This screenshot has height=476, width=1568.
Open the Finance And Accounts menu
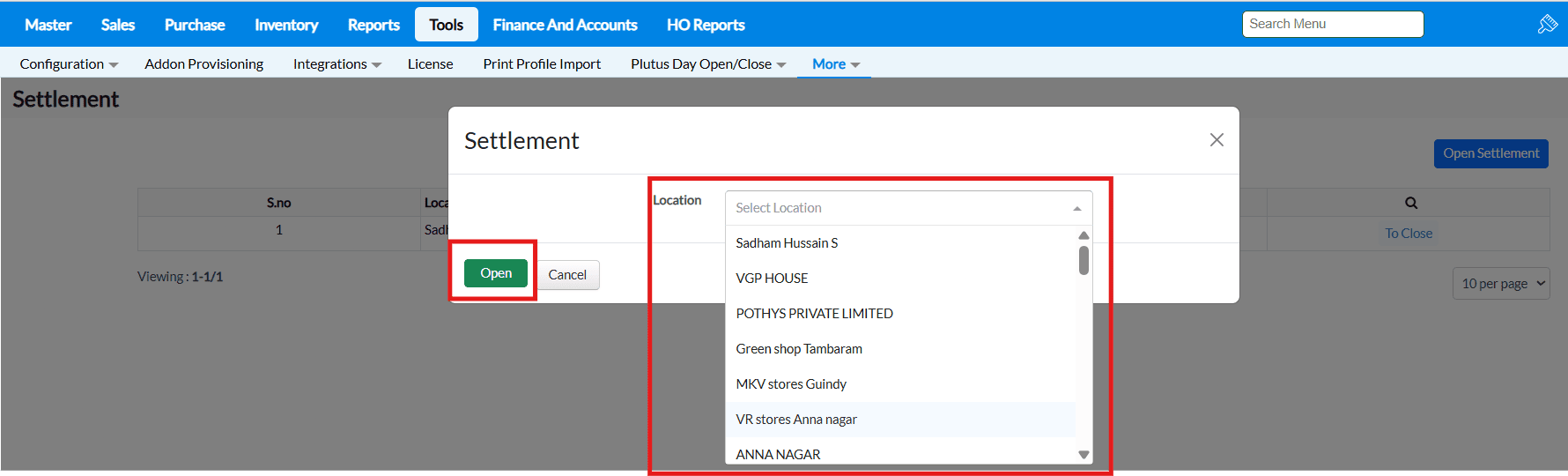coord(565,25)
